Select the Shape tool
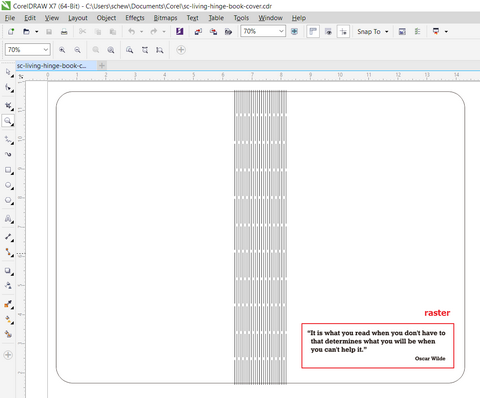480x398 pixels. coord(9,88)
